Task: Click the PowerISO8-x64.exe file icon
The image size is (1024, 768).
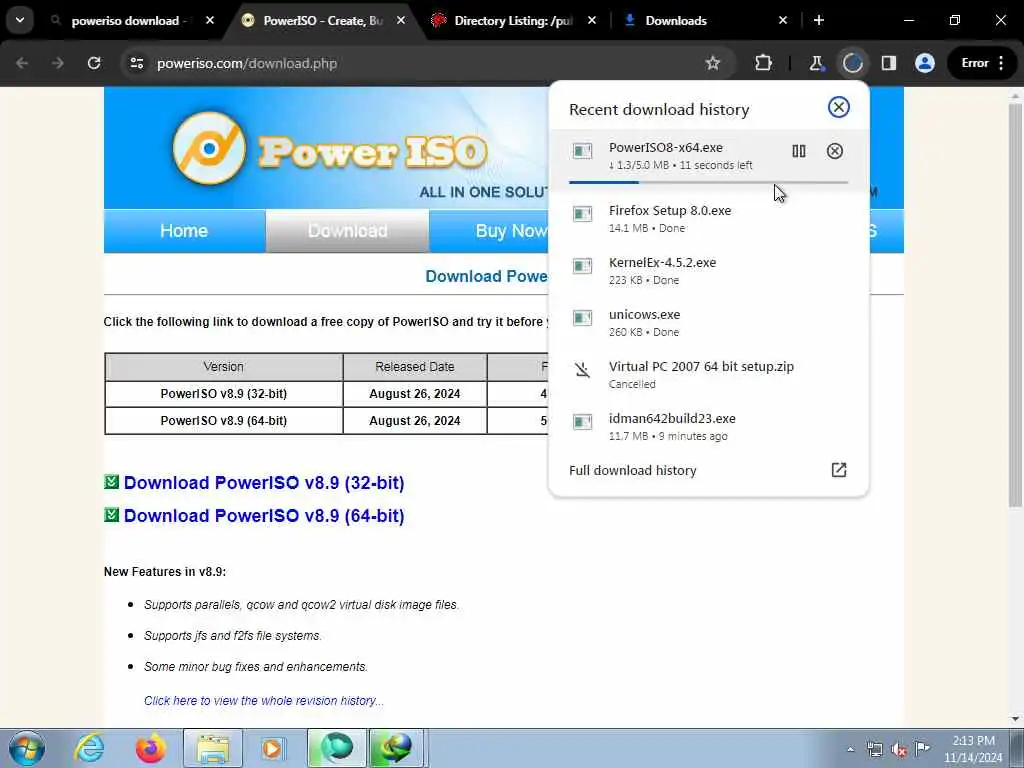Action: [x=582, y=151]
